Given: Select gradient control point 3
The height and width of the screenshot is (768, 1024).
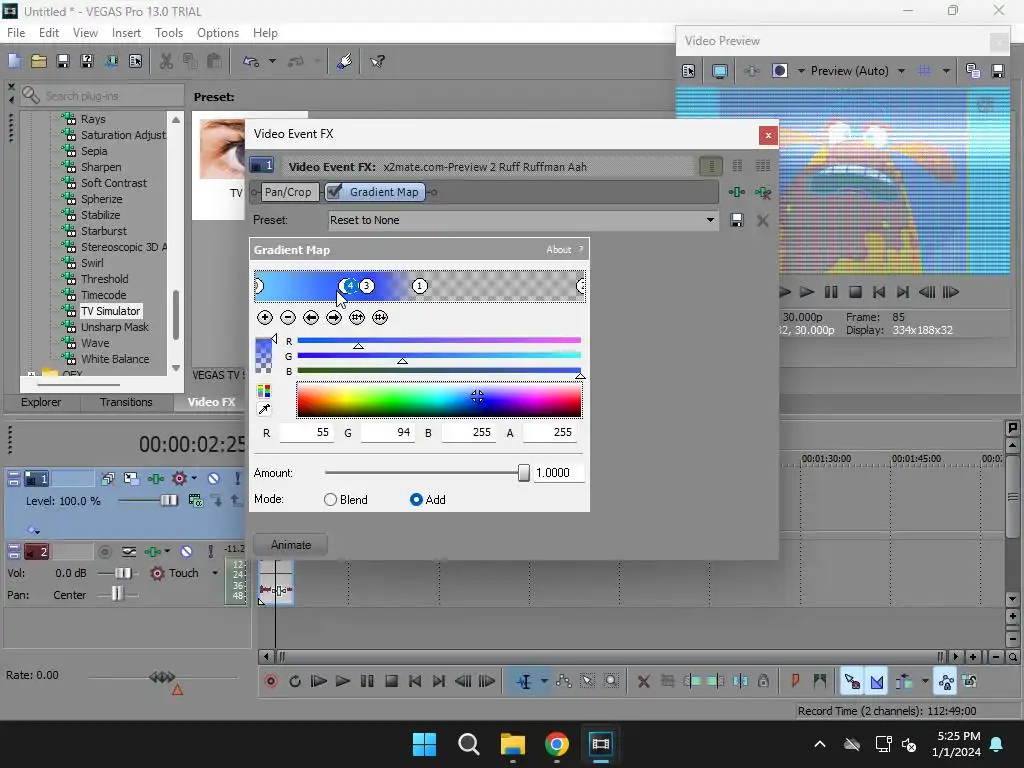Looking at the screenshot, I should click(x=367, y=286).
